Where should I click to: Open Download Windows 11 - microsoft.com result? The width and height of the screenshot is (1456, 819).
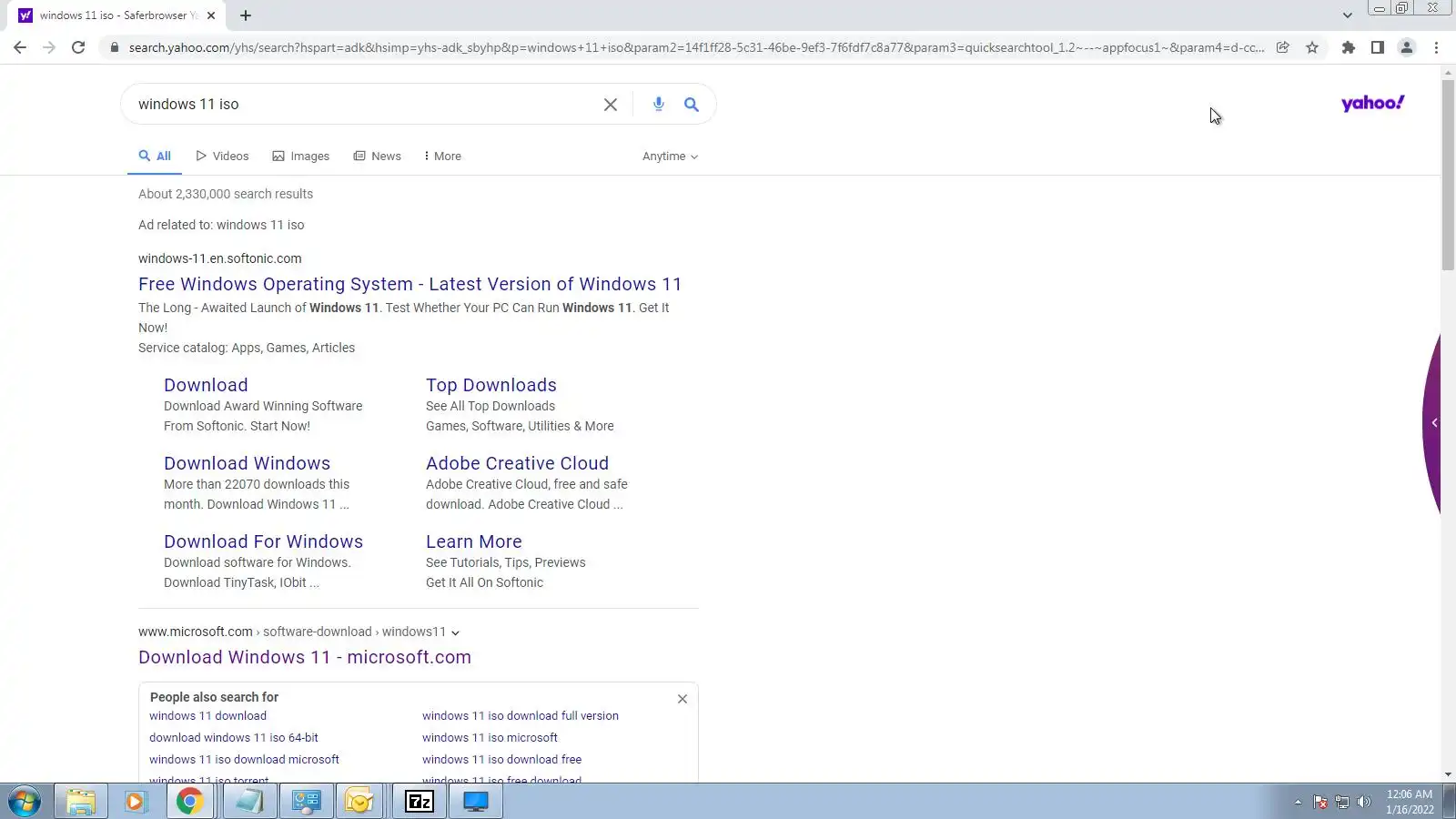(x=305, y=658)
